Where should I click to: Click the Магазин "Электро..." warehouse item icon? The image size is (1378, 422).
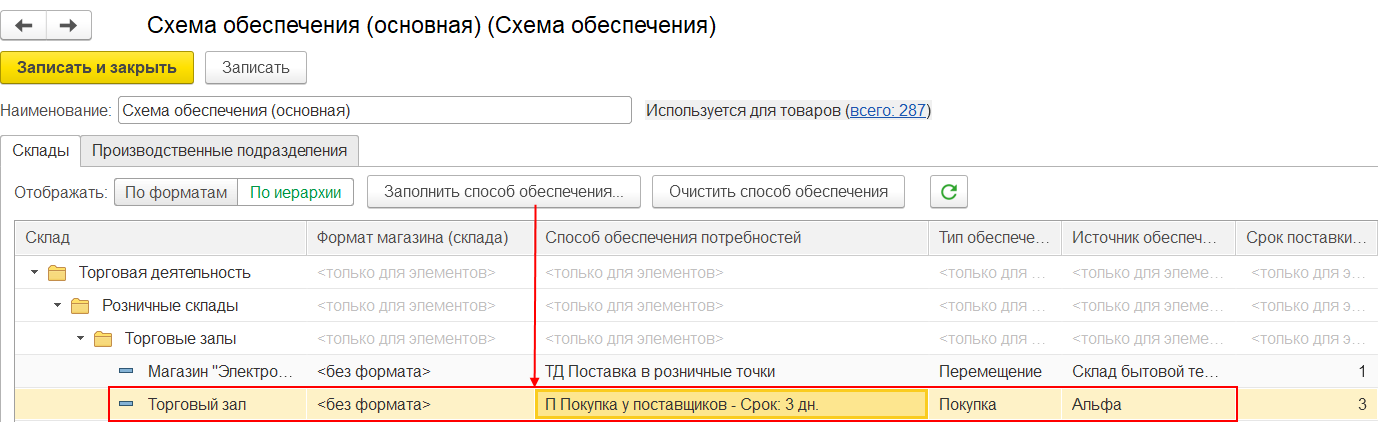click(x=126, y=372)
